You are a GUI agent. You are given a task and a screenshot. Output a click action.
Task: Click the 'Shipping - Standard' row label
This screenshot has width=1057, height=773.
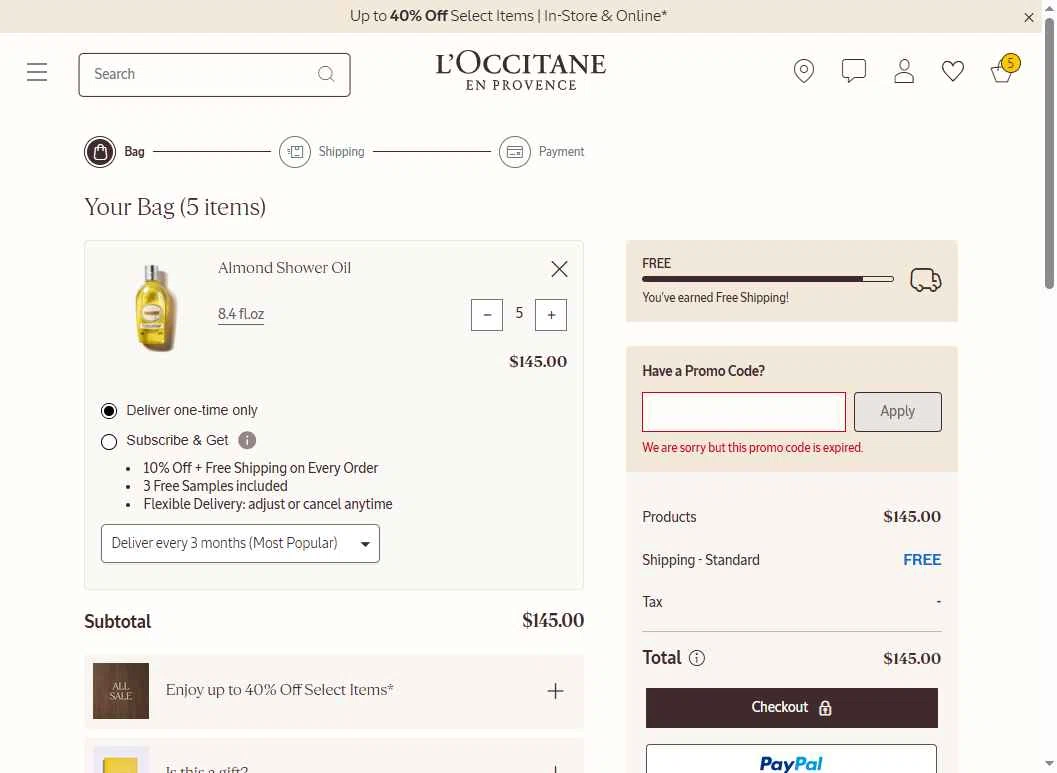(700, 560)
